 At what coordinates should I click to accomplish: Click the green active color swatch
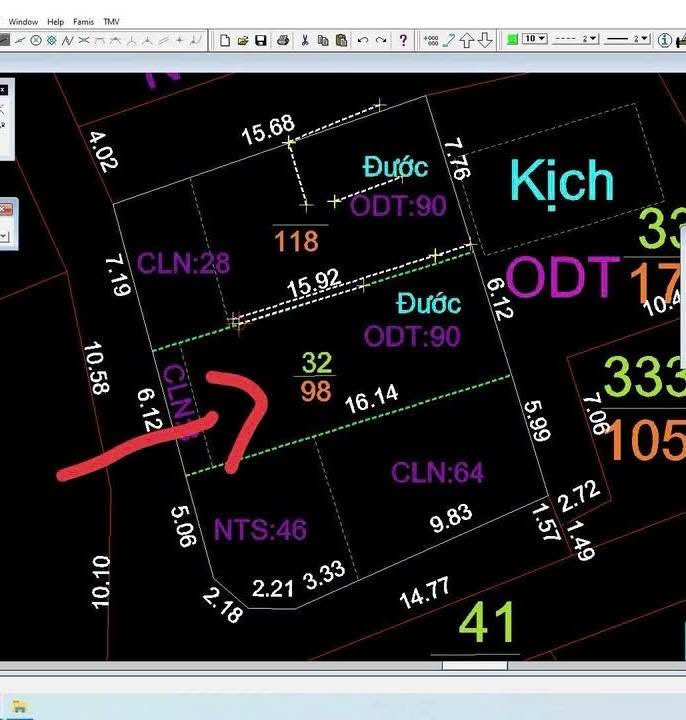click(x=512, y=40)
